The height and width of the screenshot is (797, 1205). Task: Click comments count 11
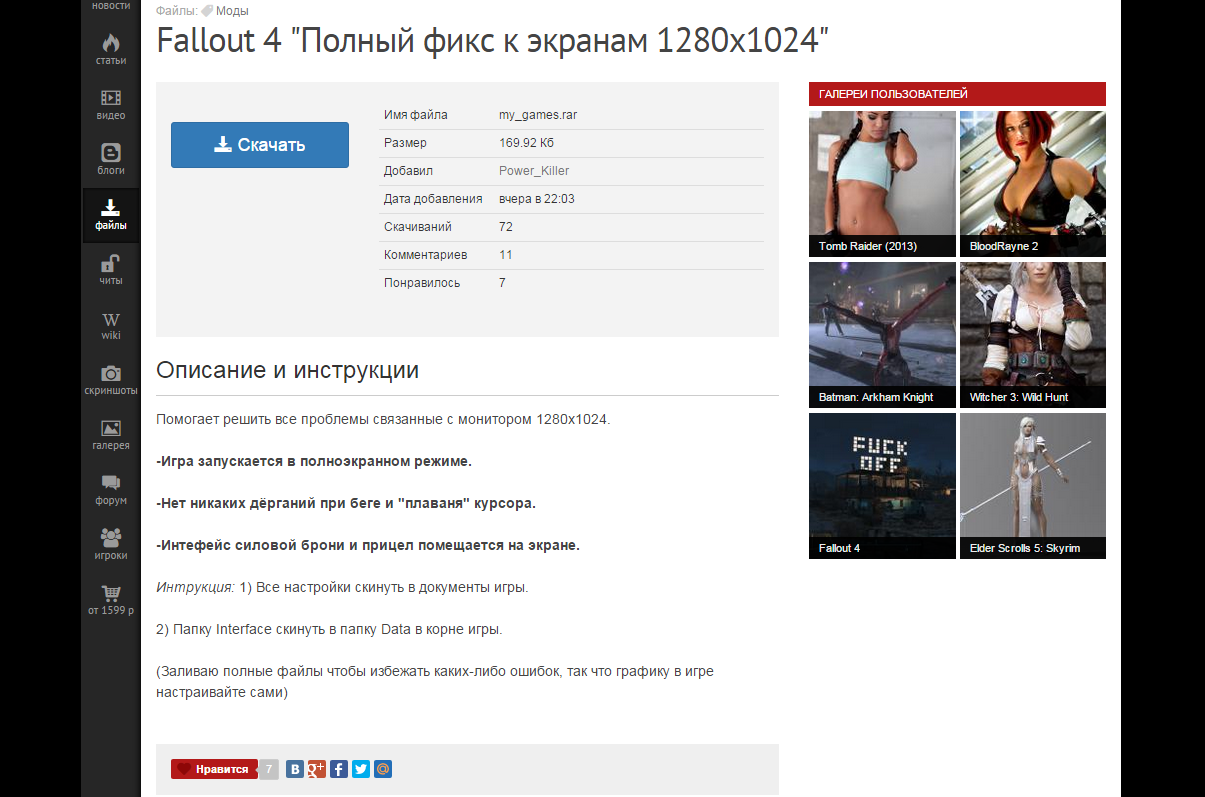[506, 255]
